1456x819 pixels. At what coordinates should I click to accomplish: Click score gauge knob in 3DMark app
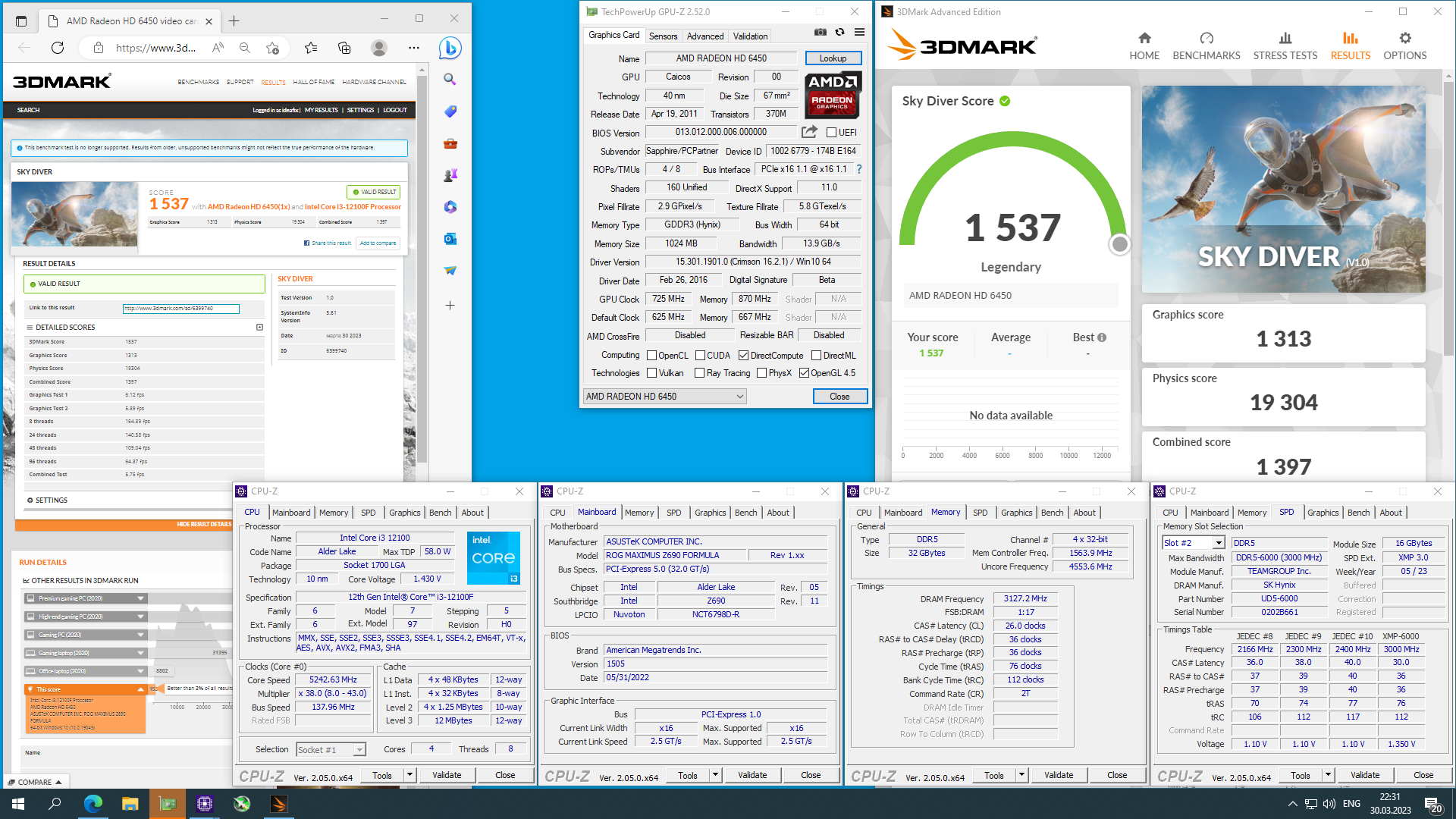click(x=1119, y=244)
